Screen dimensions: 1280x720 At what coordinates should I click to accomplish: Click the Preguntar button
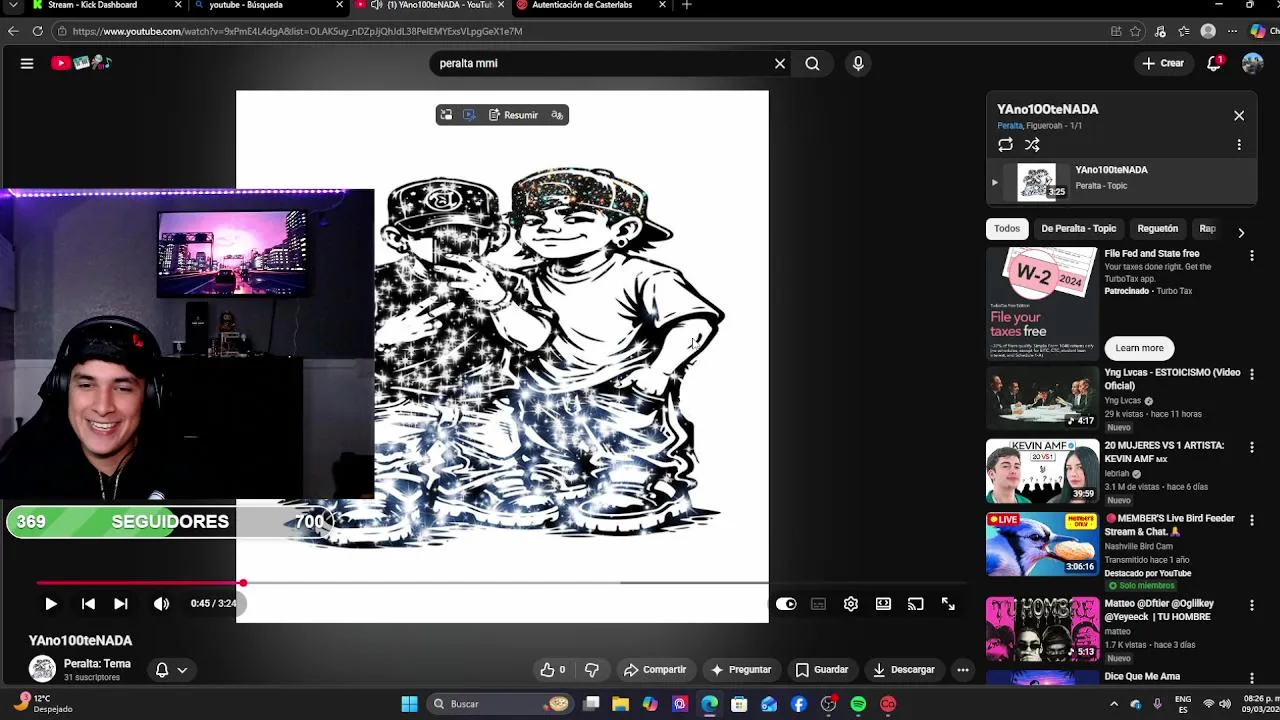pyautogui.click(x=740, y=670)
